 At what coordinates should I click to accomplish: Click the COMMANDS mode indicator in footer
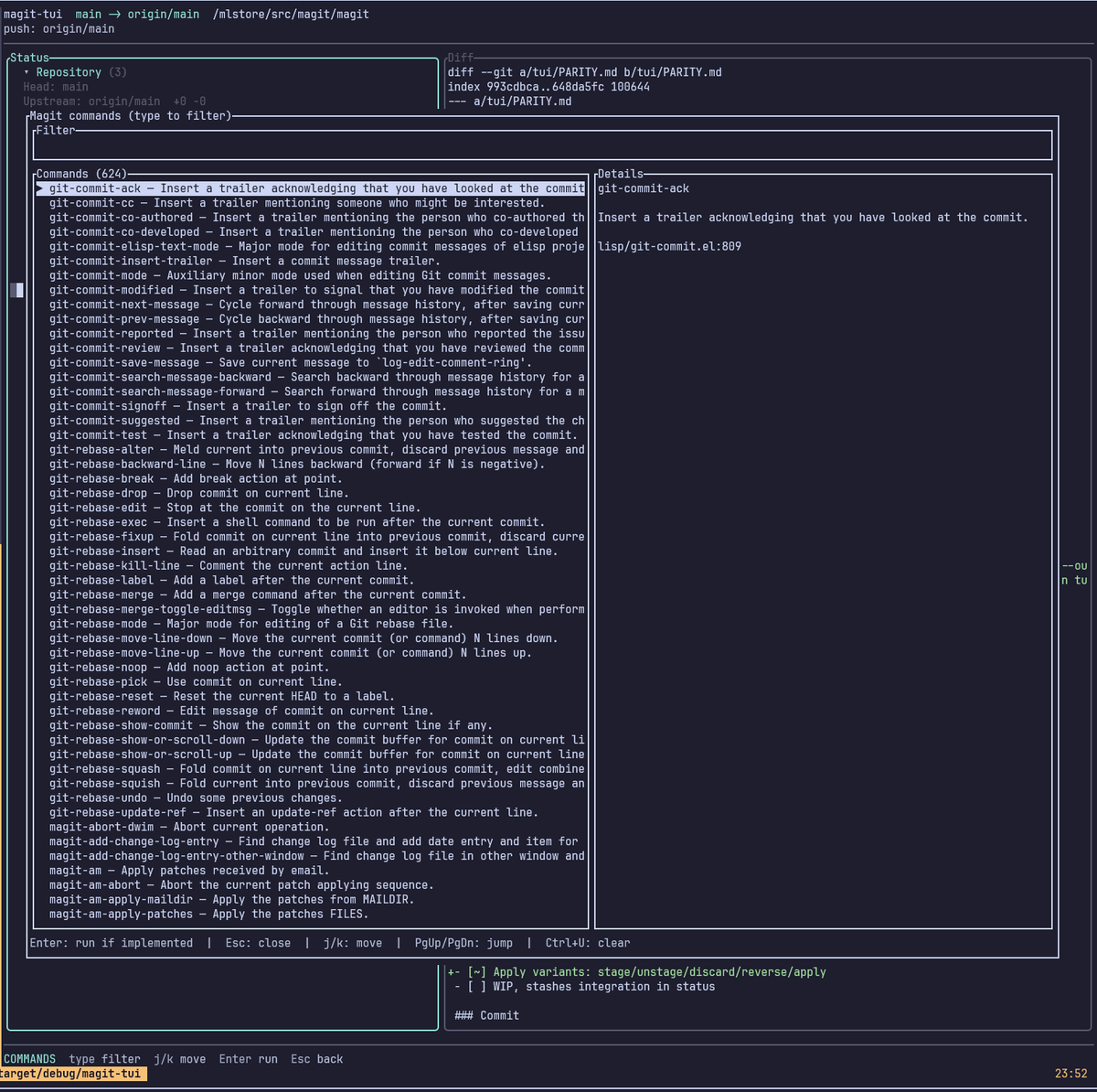(30, 1059)
